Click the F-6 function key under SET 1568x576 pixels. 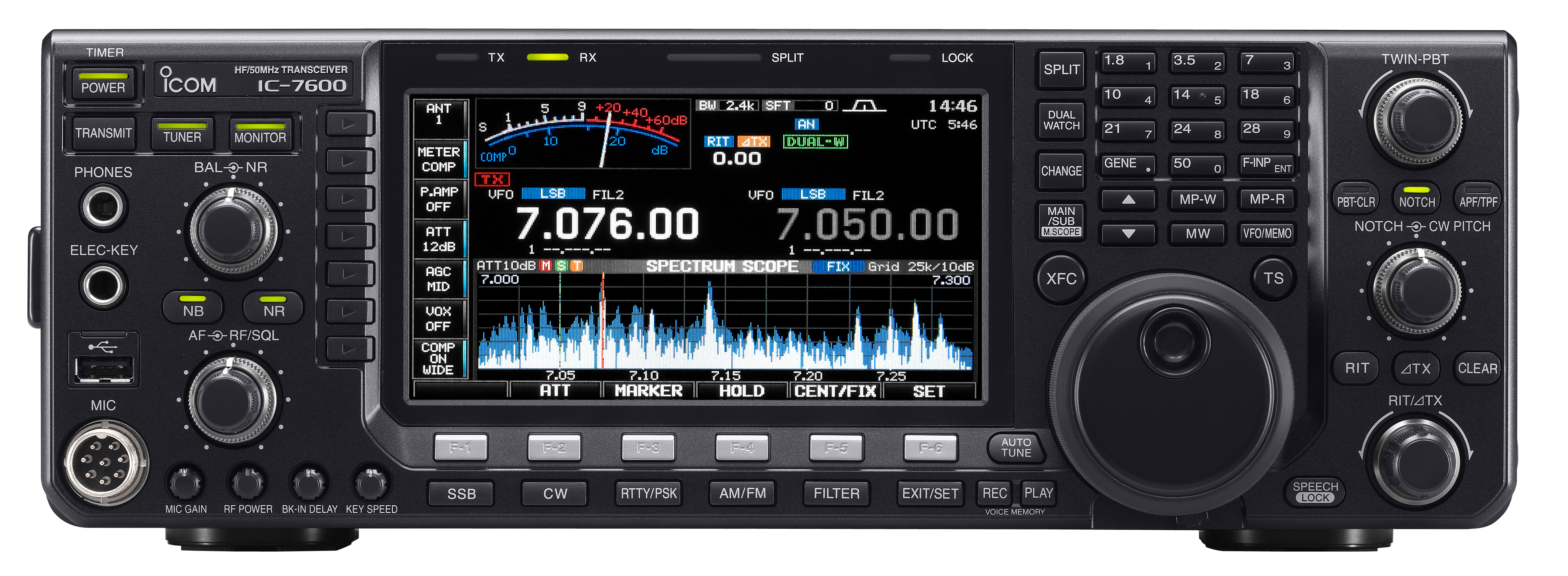[931, 448]
